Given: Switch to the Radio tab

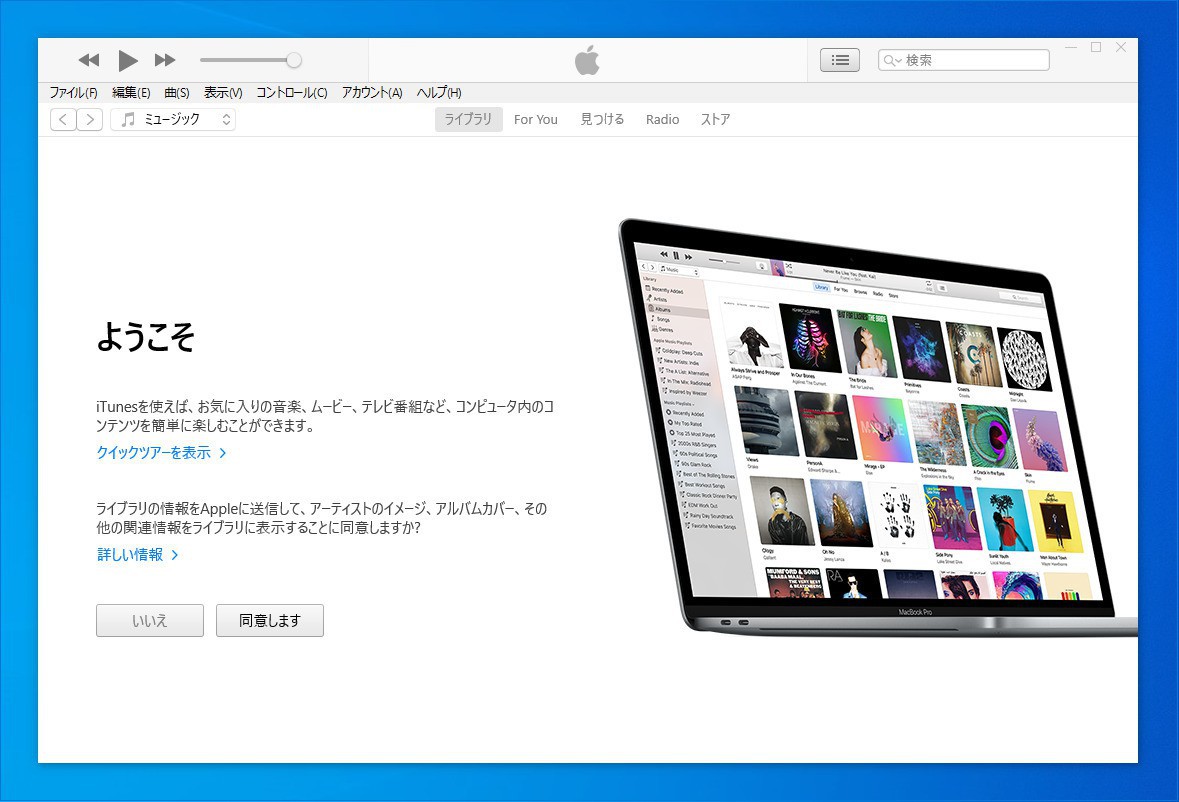Looking at the screenshot, I should (x=662, y=120).
